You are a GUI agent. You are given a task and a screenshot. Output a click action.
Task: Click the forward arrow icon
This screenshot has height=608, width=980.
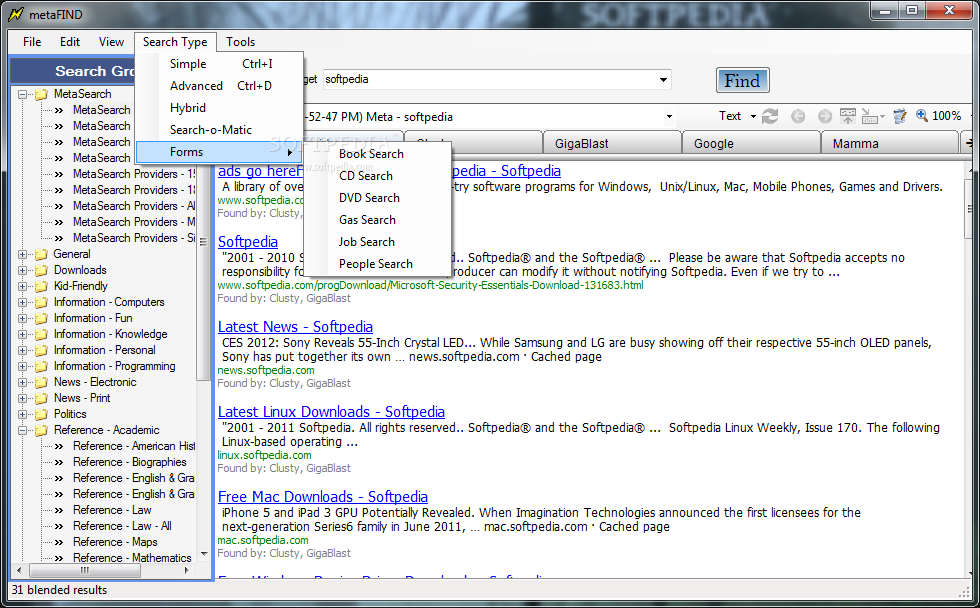tap(825, 116)
